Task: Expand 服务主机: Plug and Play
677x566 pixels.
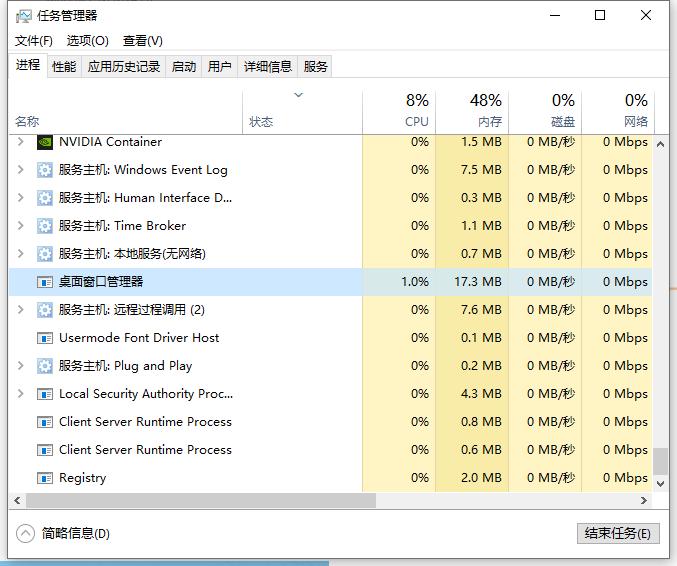Action: point(20,366)
